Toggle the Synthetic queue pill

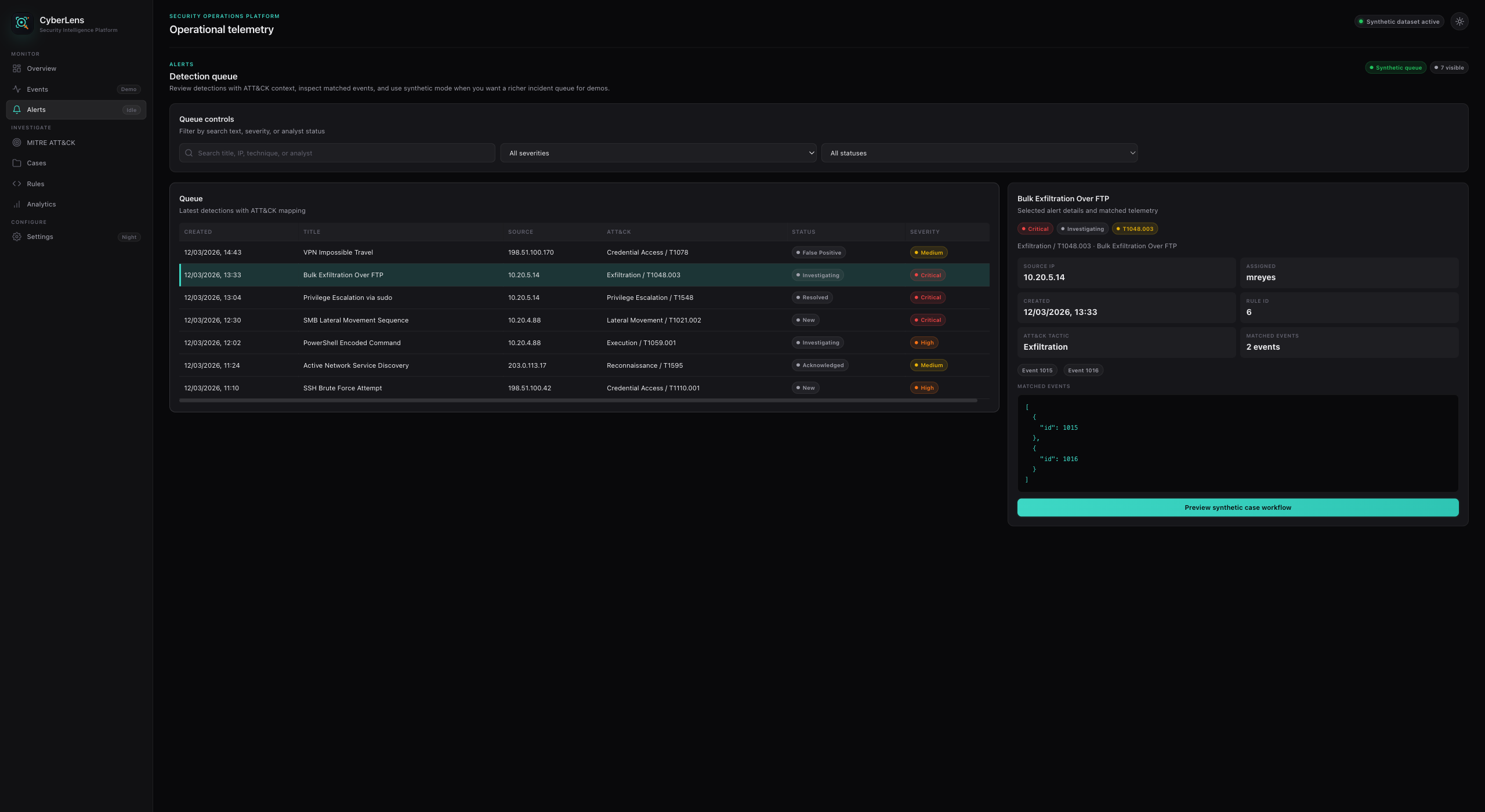click(x=1395, y=68)
